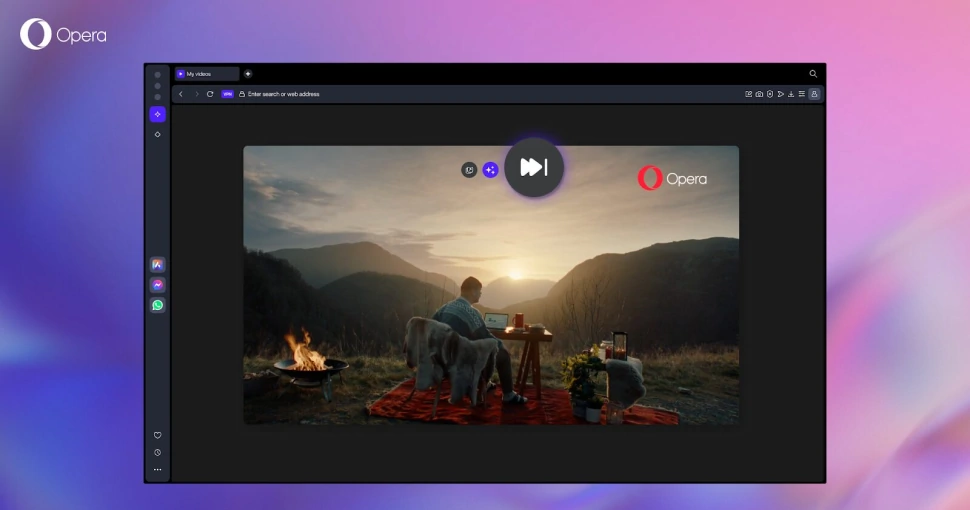The width and height of the screenshot is (970, 510).
Task: Open the history clock icon in the sidebar
Action: coord(158,452)
